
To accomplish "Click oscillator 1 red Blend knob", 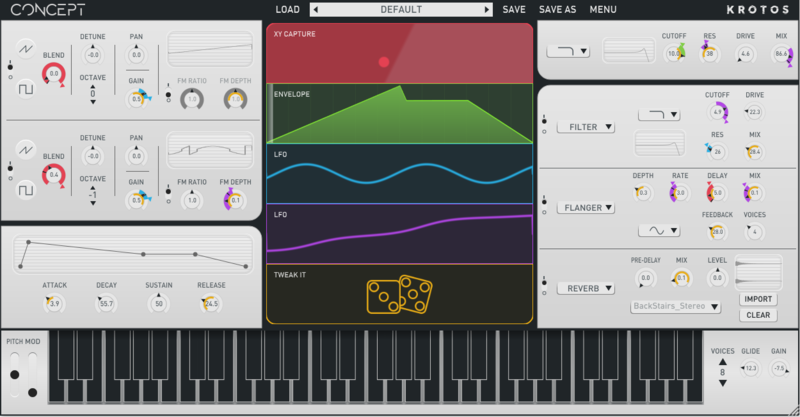I will [x=54, y=74].
